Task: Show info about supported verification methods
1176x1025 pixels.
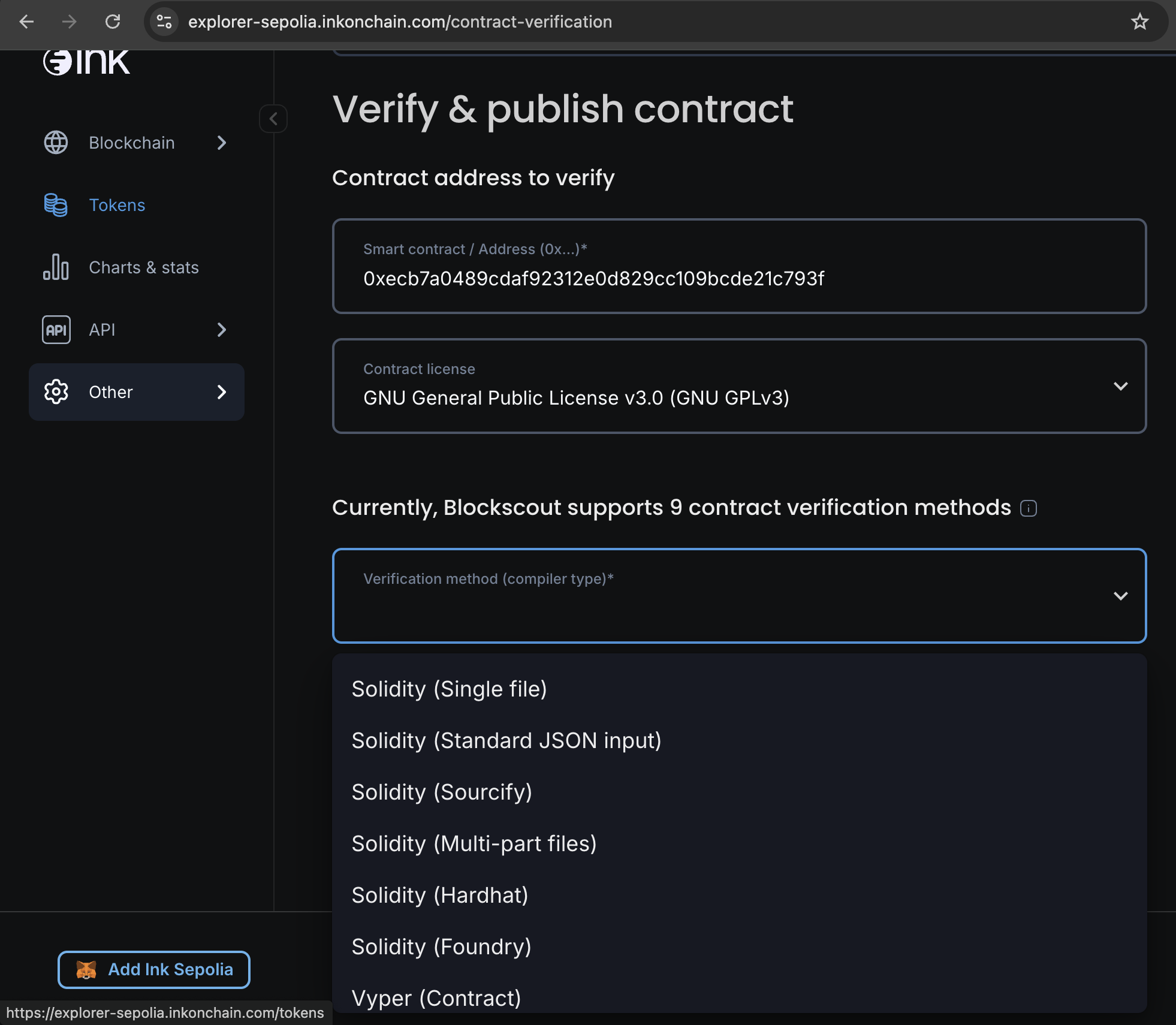Action: coord(1029,508)
